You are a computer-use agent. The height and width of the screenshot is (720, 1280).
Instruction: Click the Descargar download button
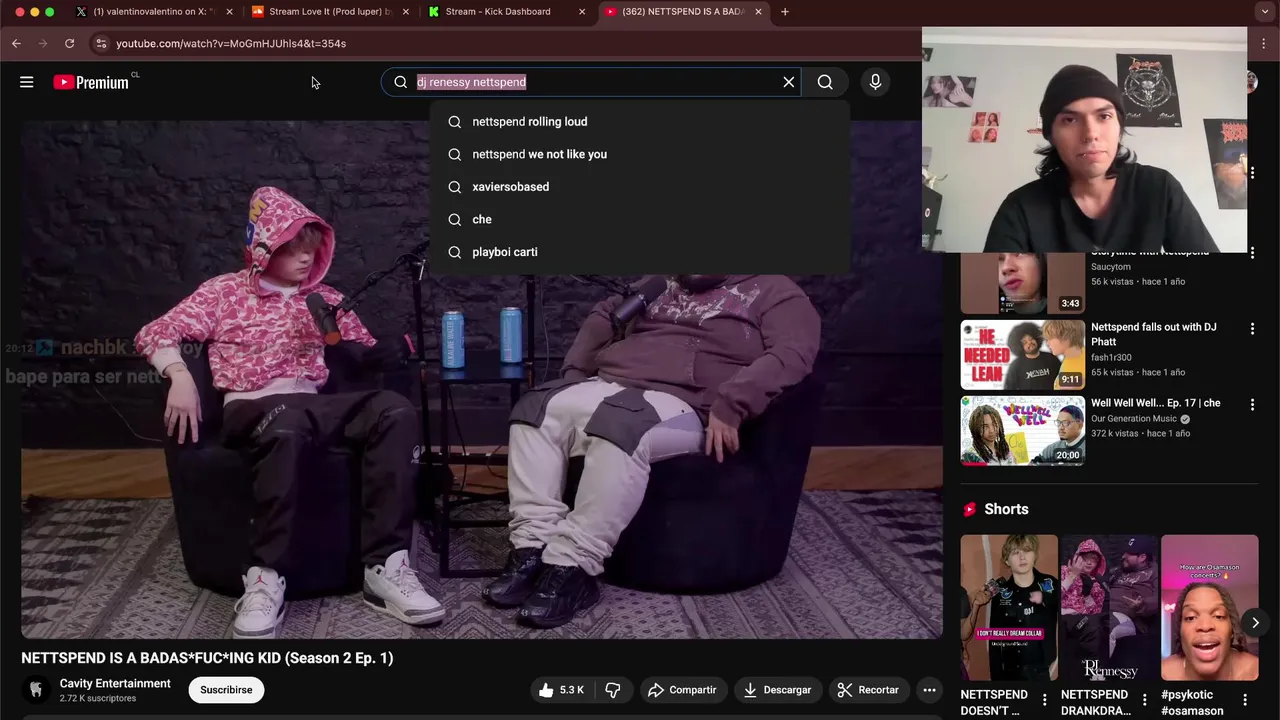point(777,690)
